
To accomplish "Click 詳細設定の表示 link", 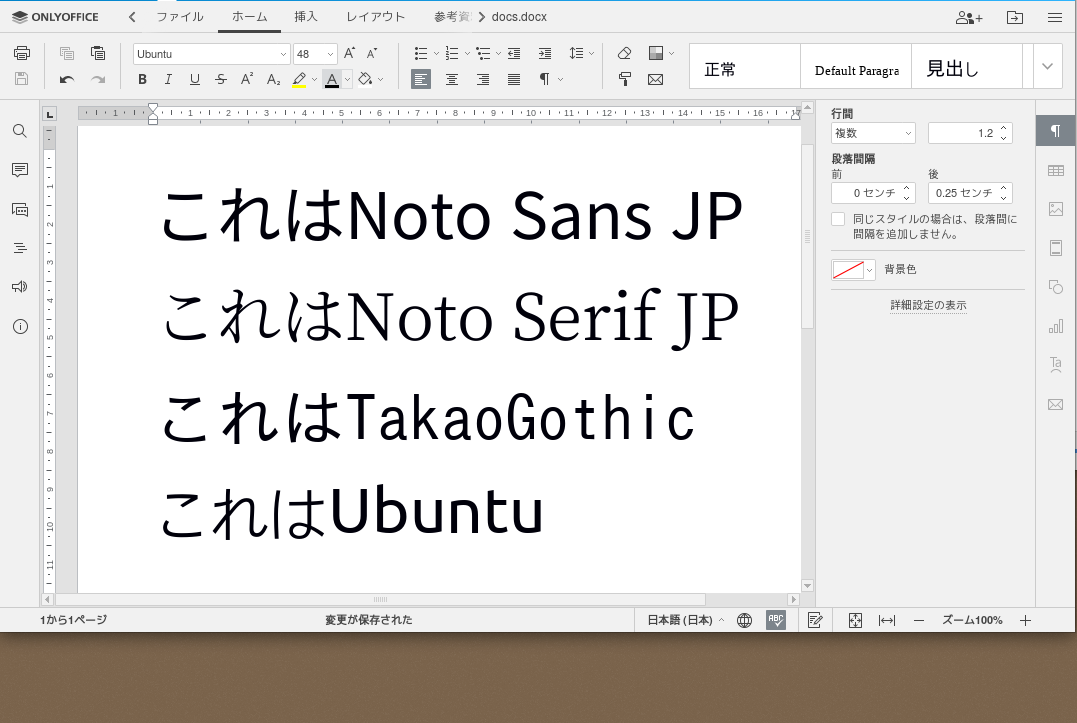I will coord(928,305).
